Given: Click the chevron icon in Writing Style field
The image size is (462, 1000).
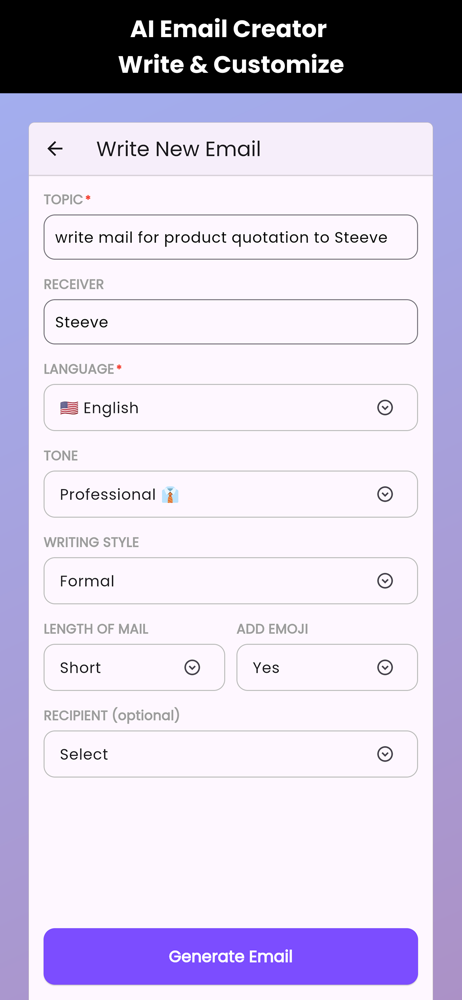Looking at the screenshot, I should click(x=385, y=581).
